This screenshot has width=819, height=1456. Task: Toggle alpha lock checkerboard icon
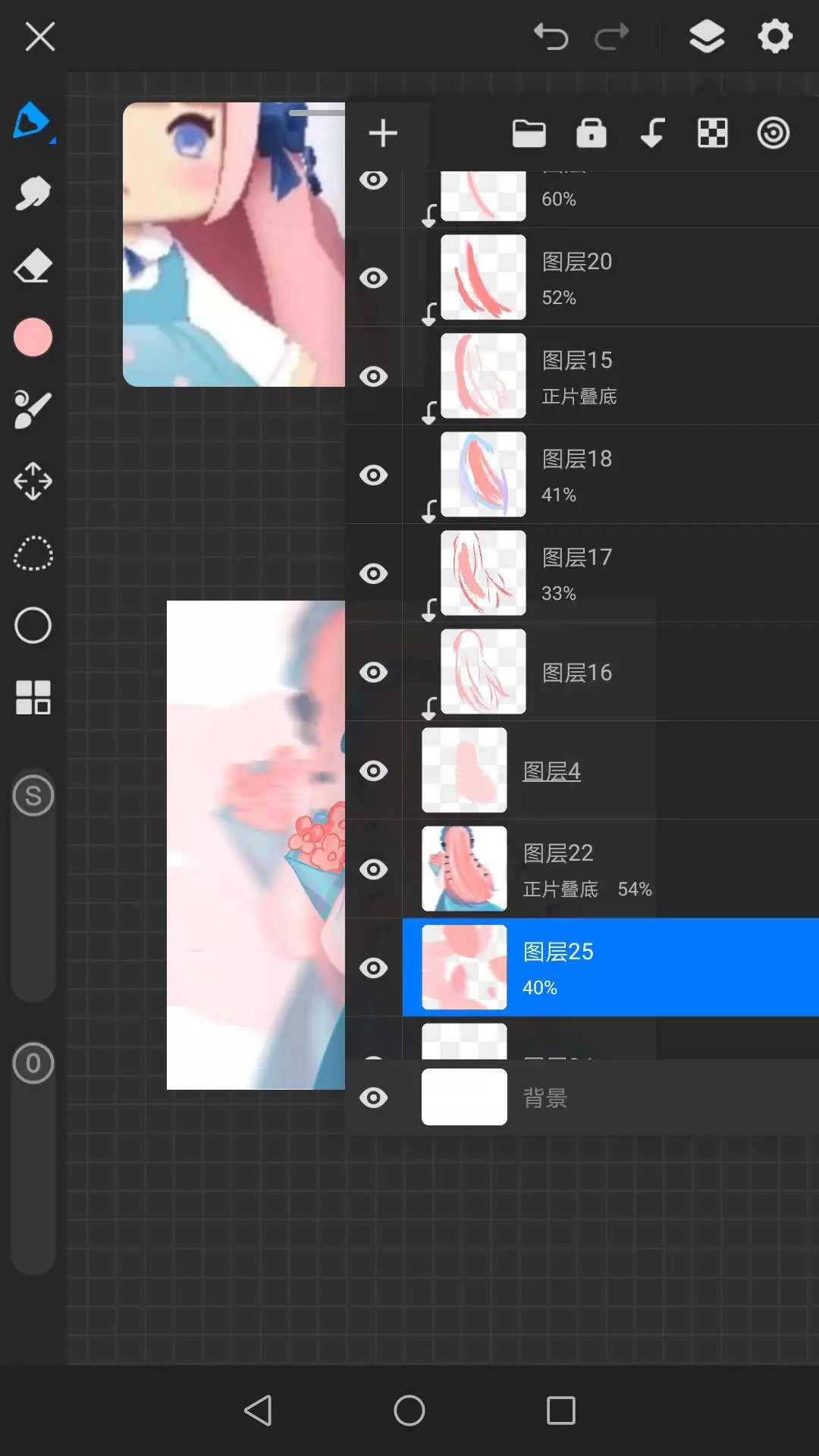tap(713, 133)
